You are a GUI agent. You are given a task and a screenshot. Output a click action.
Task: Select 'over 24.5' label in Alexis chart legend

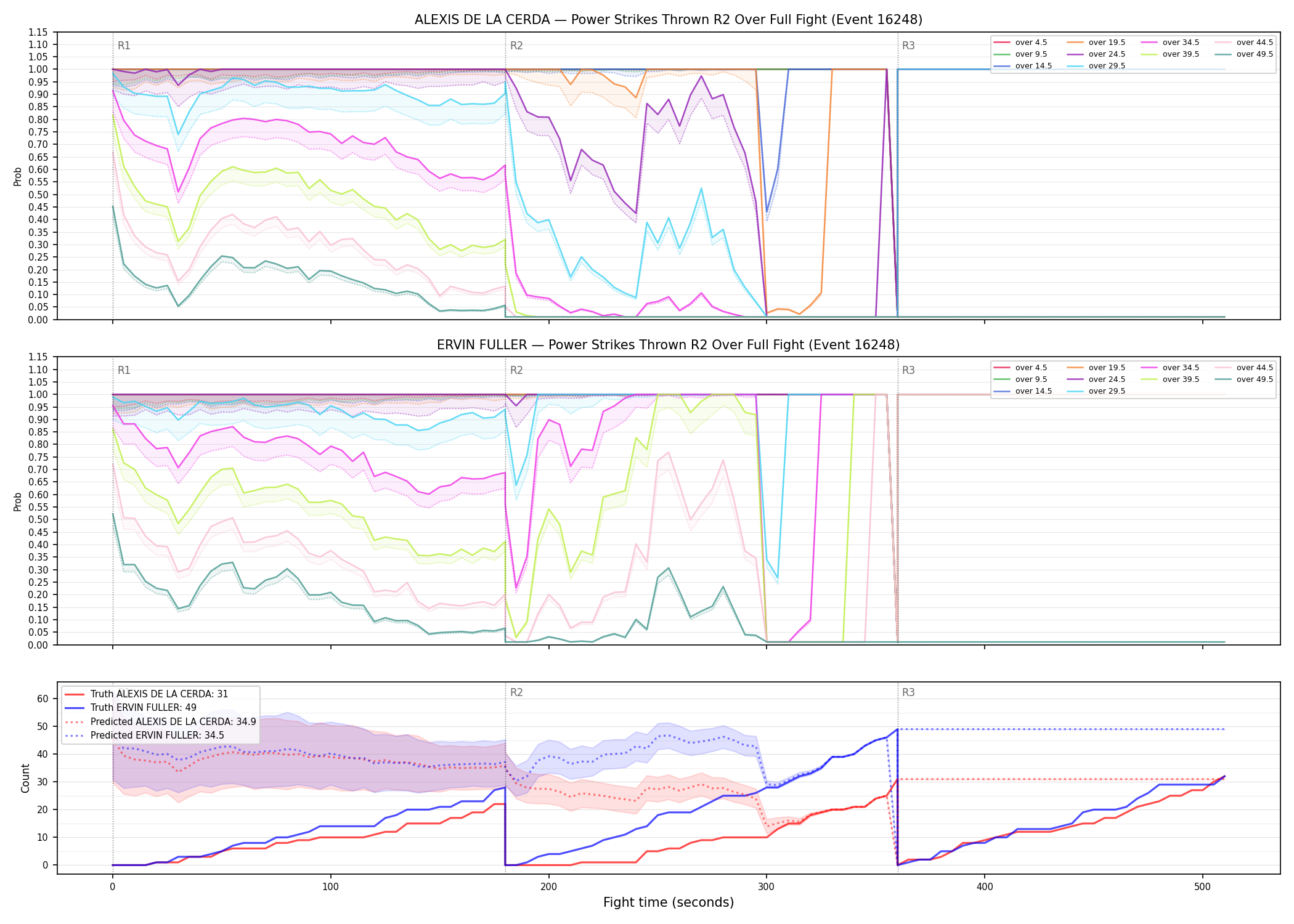[1107, 54]
